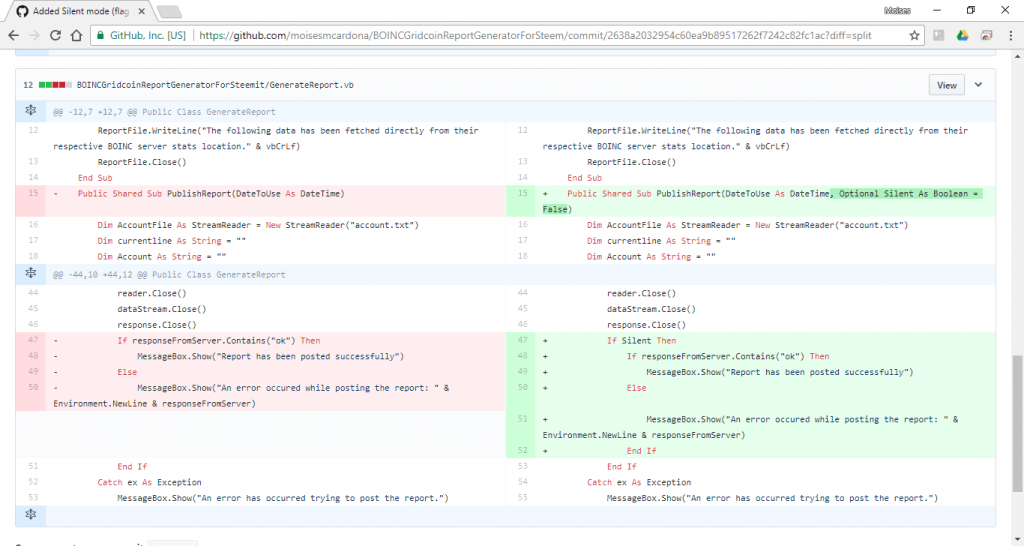
Task: Open a new browser tab
Action: click(169, 12)
